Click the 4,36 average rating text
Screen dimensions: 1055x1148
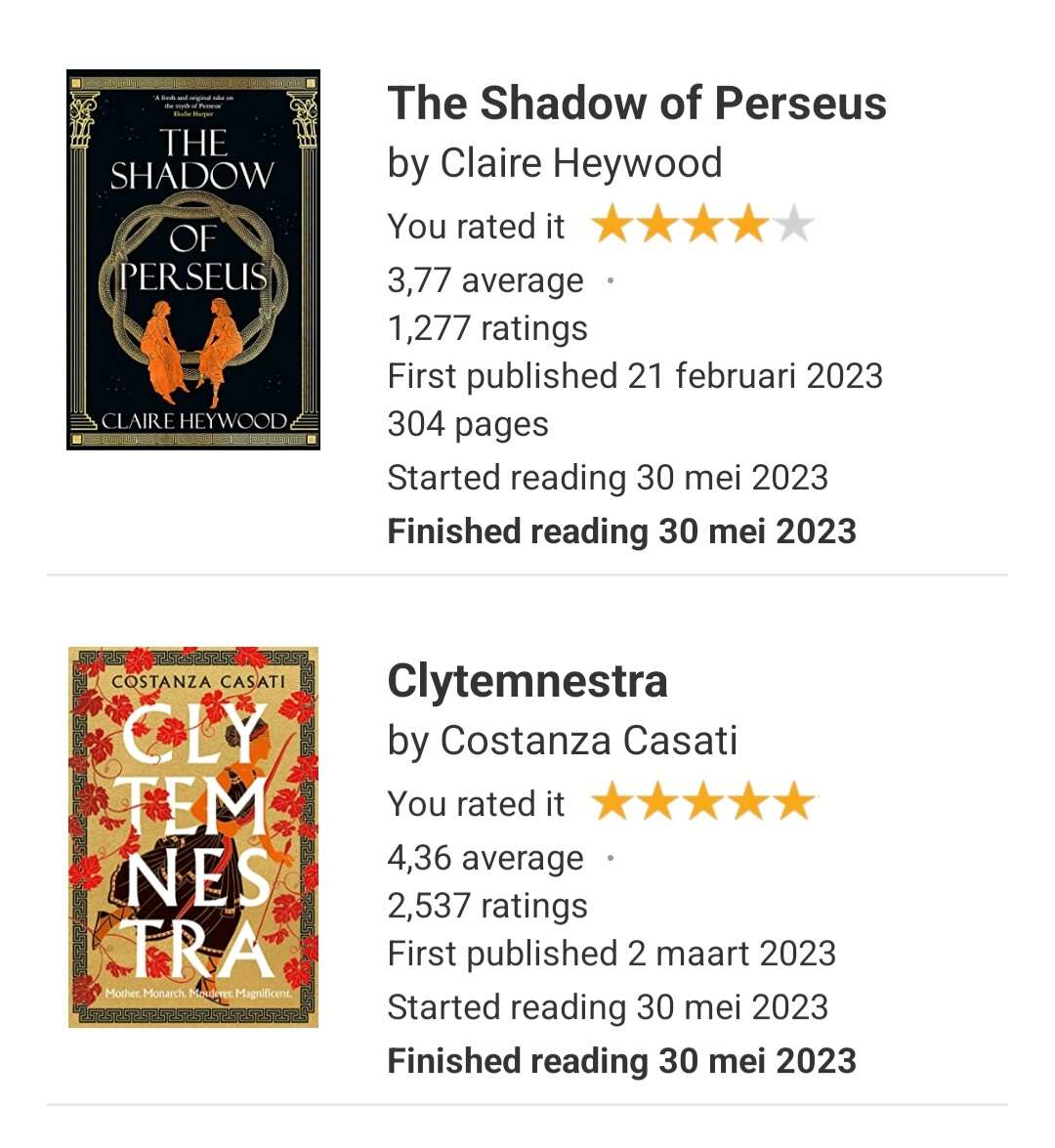click(x=485, y=858)
